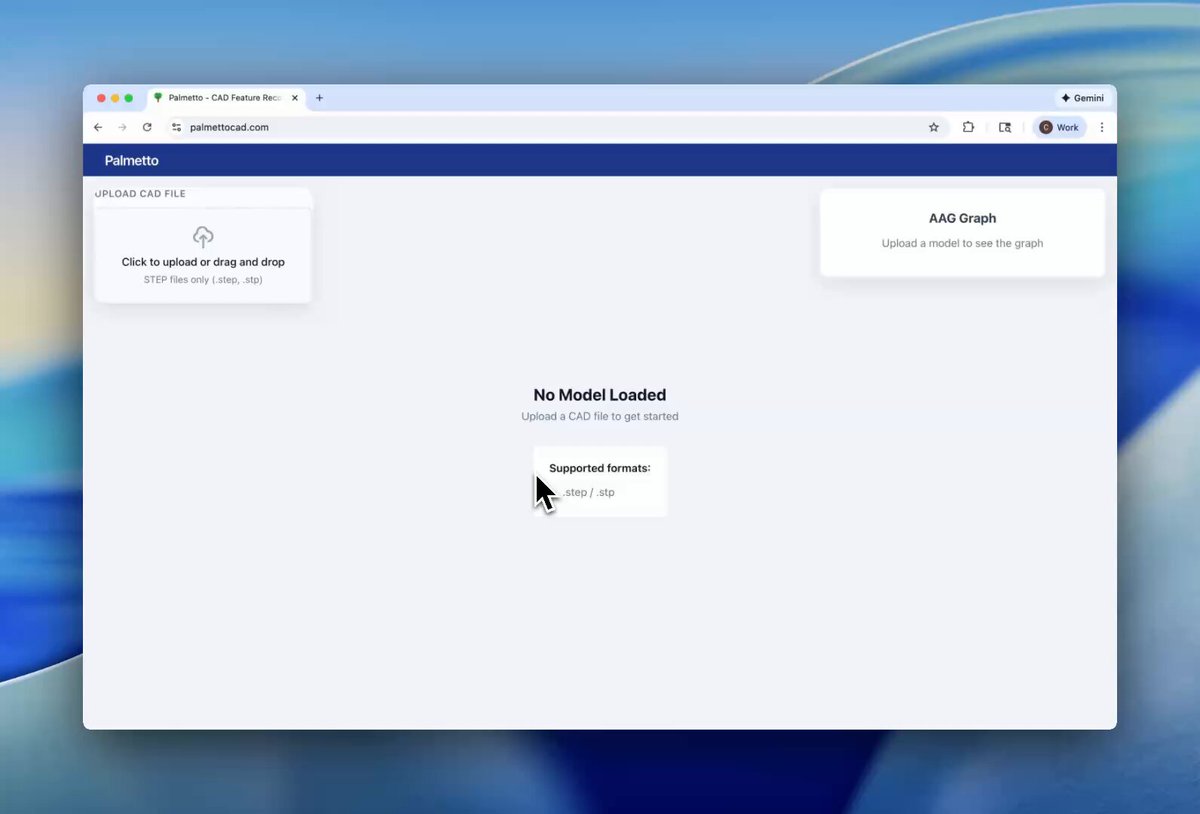The width and height of the screenshot is (1200, 814).
Task: Click the AAG Graph panel
Action: click(x=962, y=232)
